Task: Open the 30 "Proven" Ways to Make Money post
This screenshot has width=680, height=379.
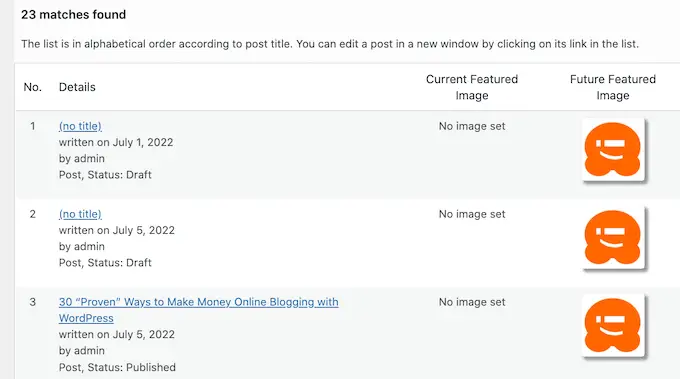Action: click(198, 310)
